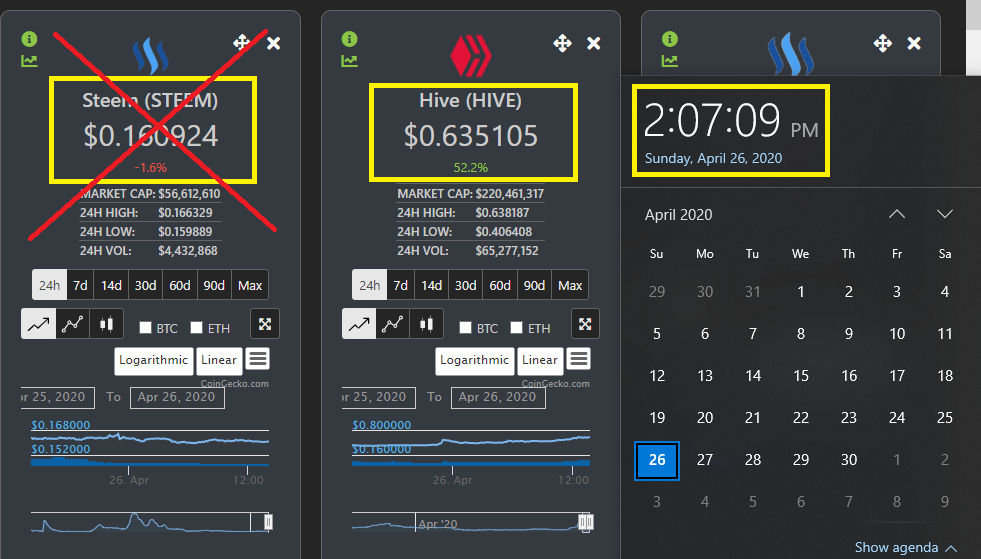Click the start date field on the Steem (STEEM) card

(x=58, y=397)
